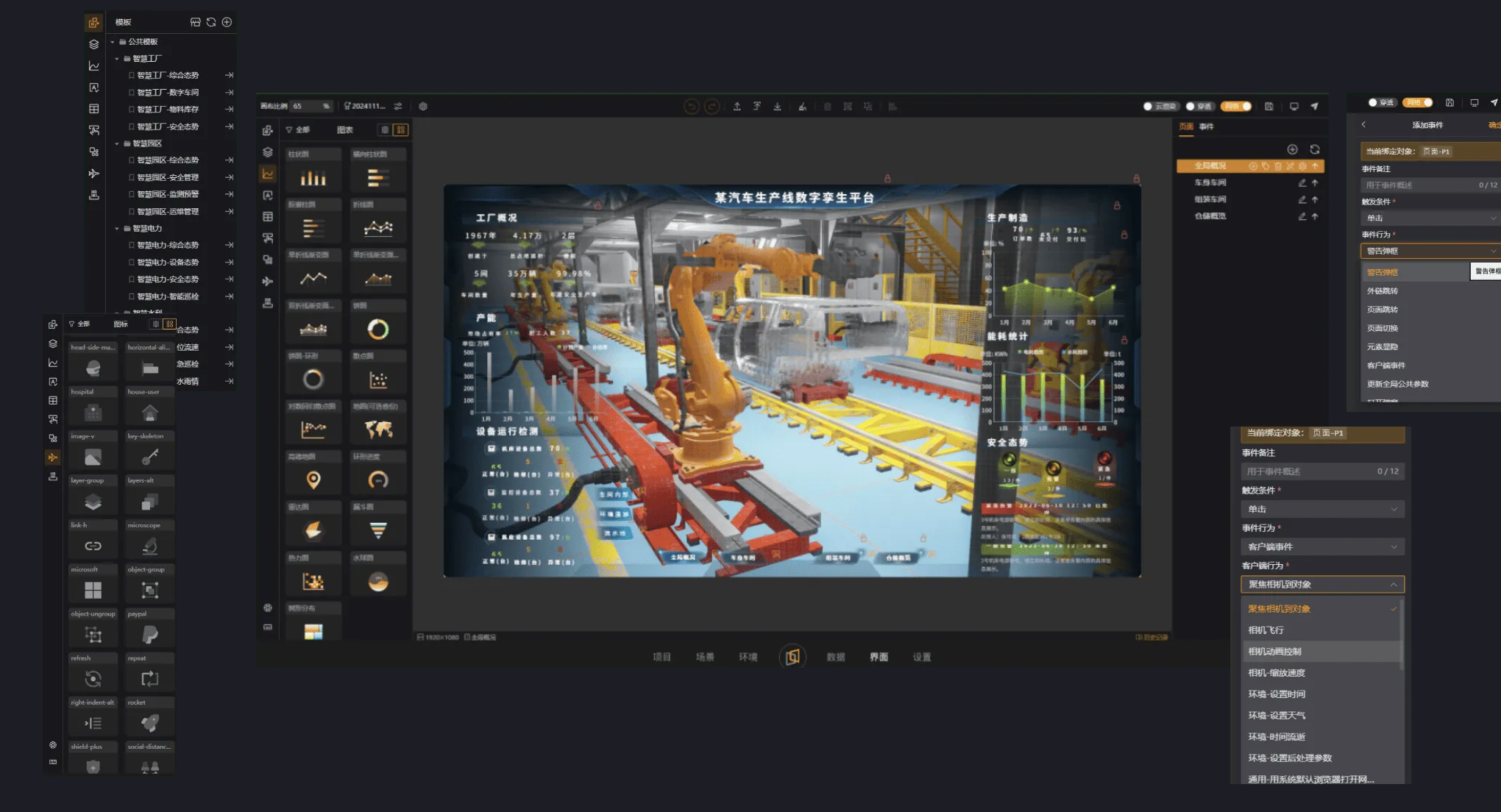Pick the microsoft icon from the icon library
The image size is (1501, 812).
pyautogui.click(x=93, y=585)
